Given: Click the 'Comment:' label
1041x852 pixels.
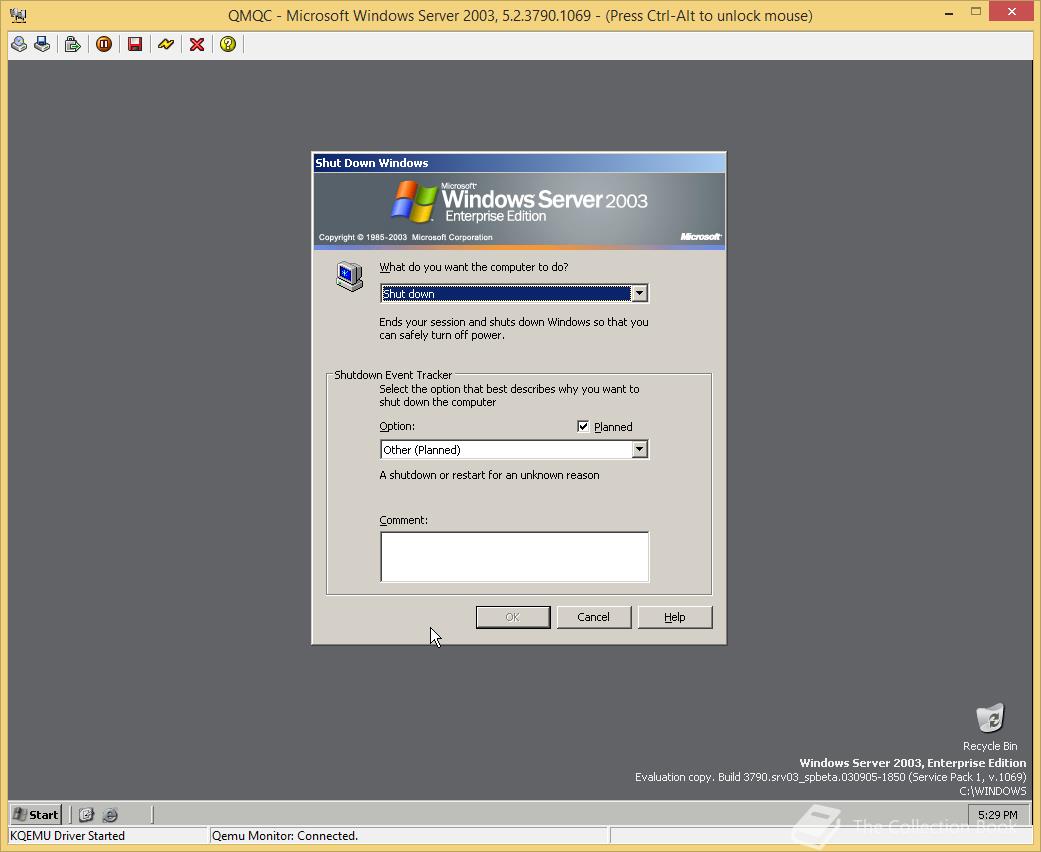Looking at the screenshot, I should tap(404, 520).
